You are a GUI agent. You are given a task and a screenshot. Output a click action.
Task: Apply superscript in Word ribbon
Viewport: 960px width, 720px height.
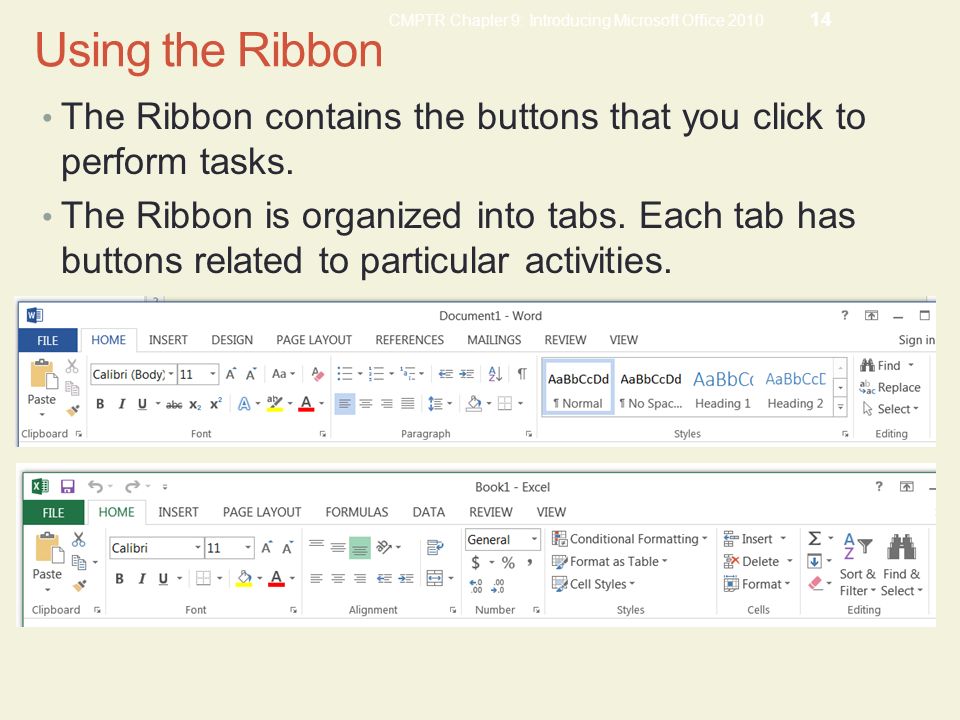click(216, 404)
